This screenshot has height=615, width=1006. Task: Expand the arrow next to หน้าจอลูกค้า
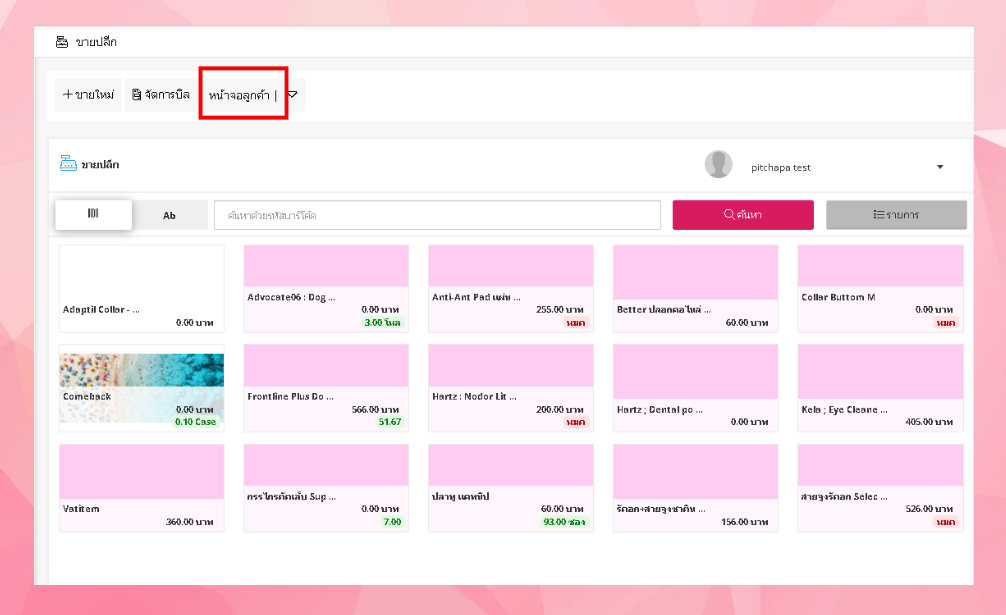click(293, 95)
